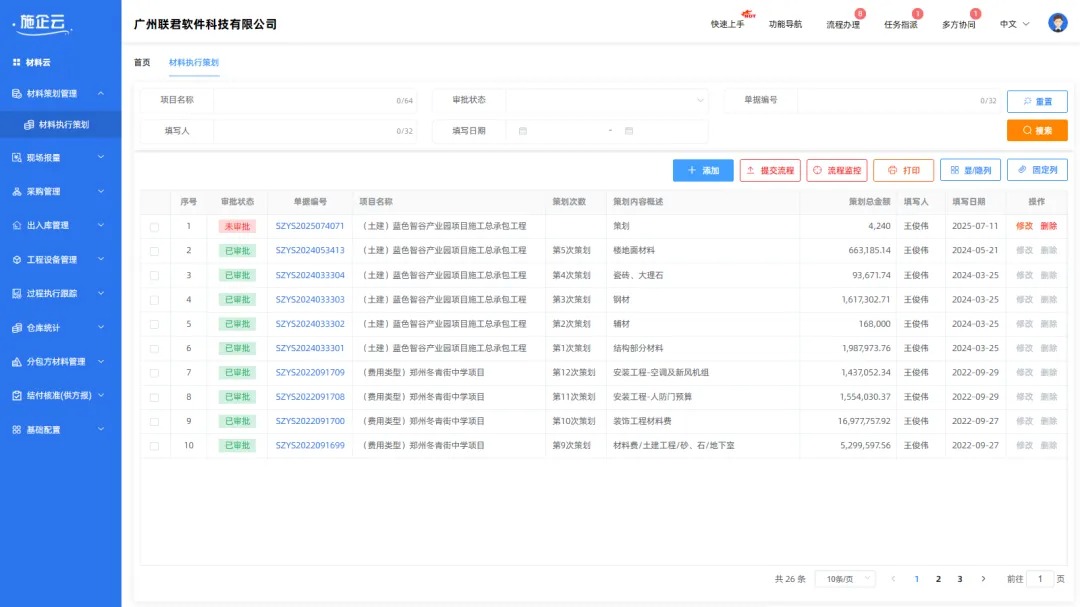Image resolution: width=1080 pixels, height=607 pixels.
Task: Expand the 仓库统计 menu chevron
Action: 101,327
